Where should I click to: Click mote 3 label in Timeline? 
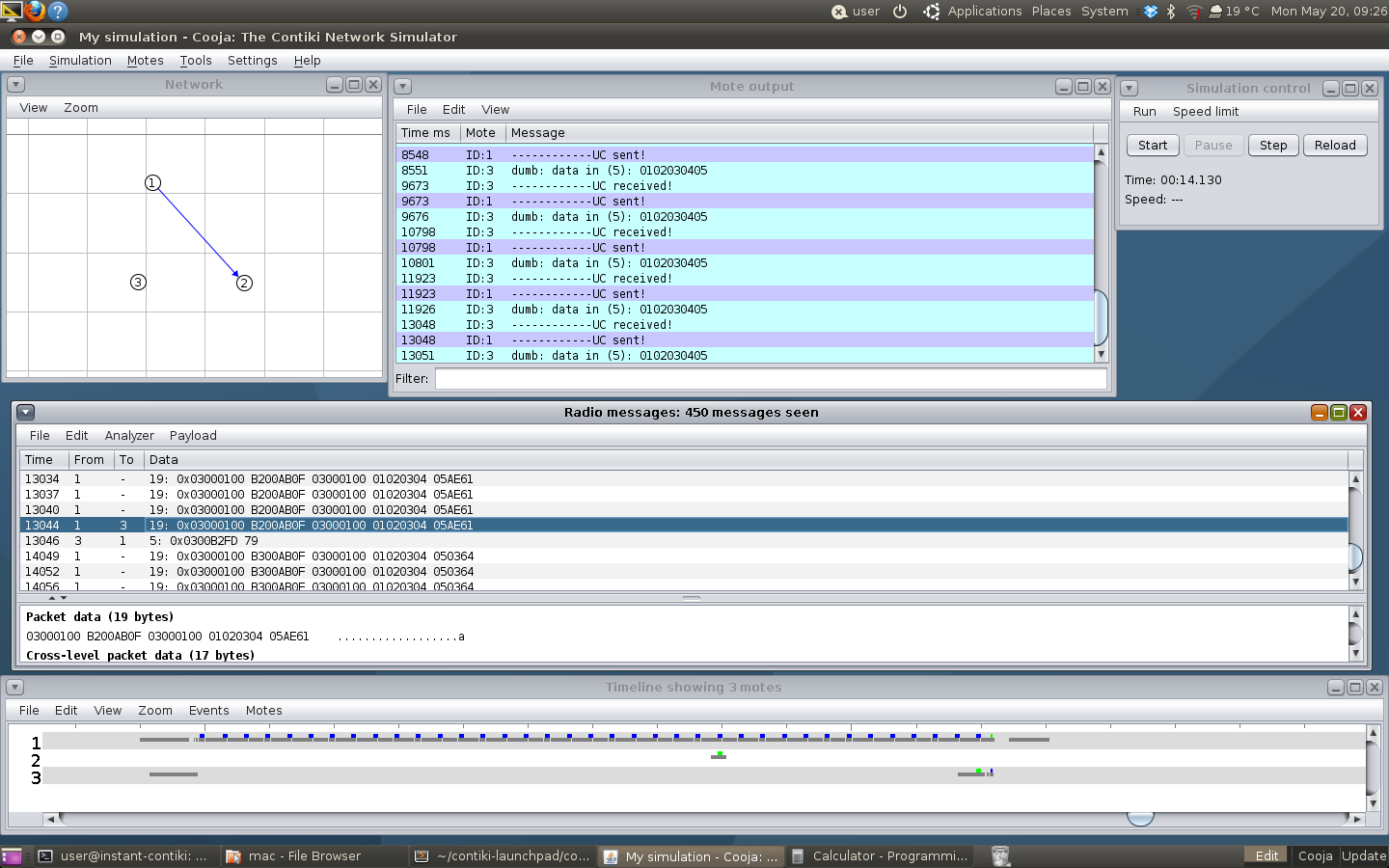(x=36, y=777)
